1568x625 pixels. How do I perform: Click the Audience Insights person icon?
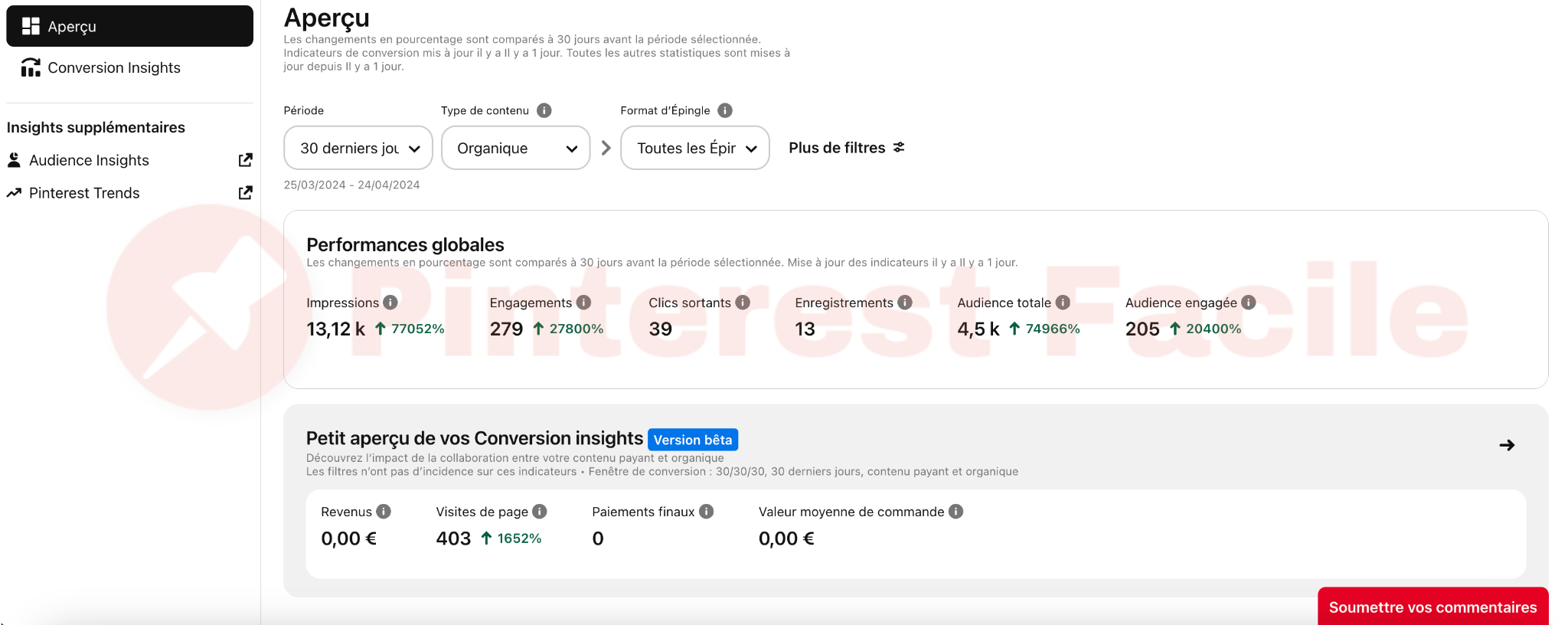tap(14, 160)
